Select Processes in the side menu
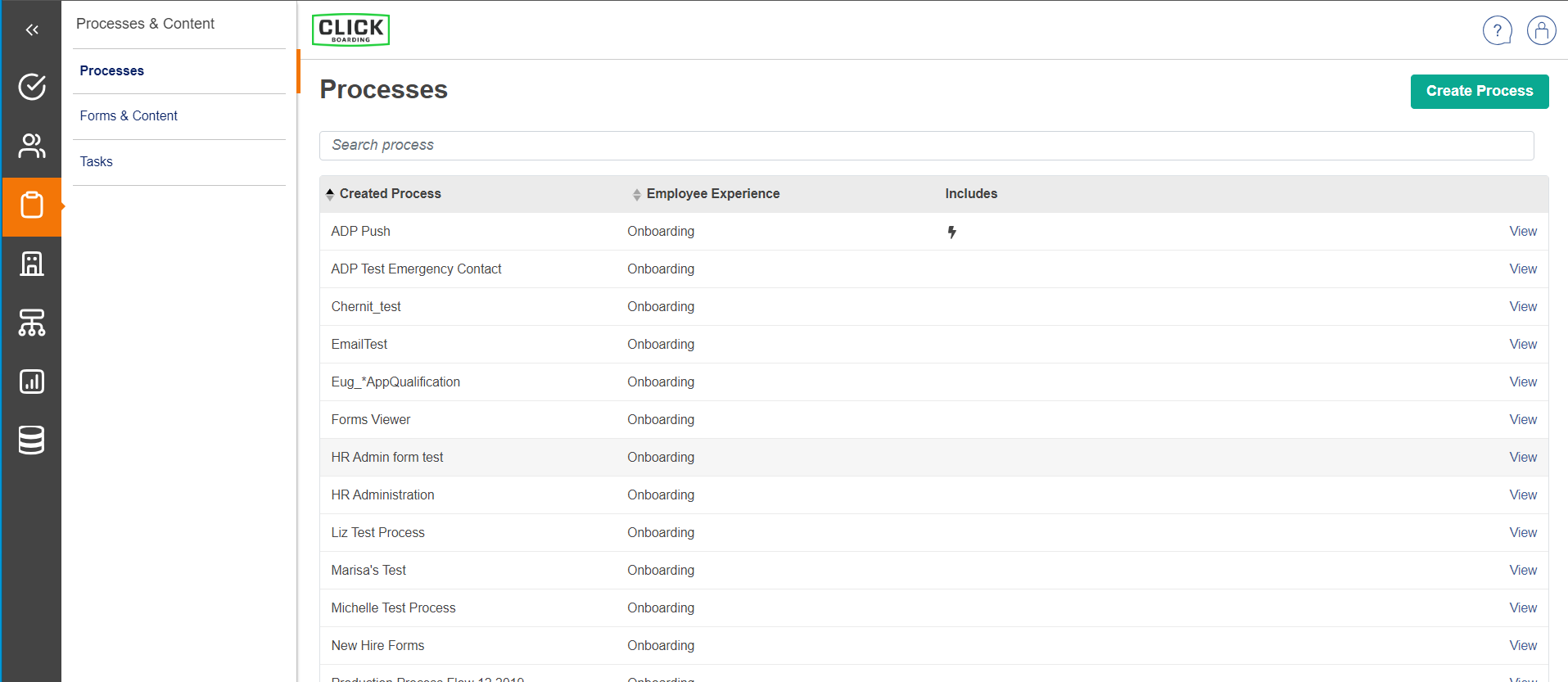 pos(112,71)
